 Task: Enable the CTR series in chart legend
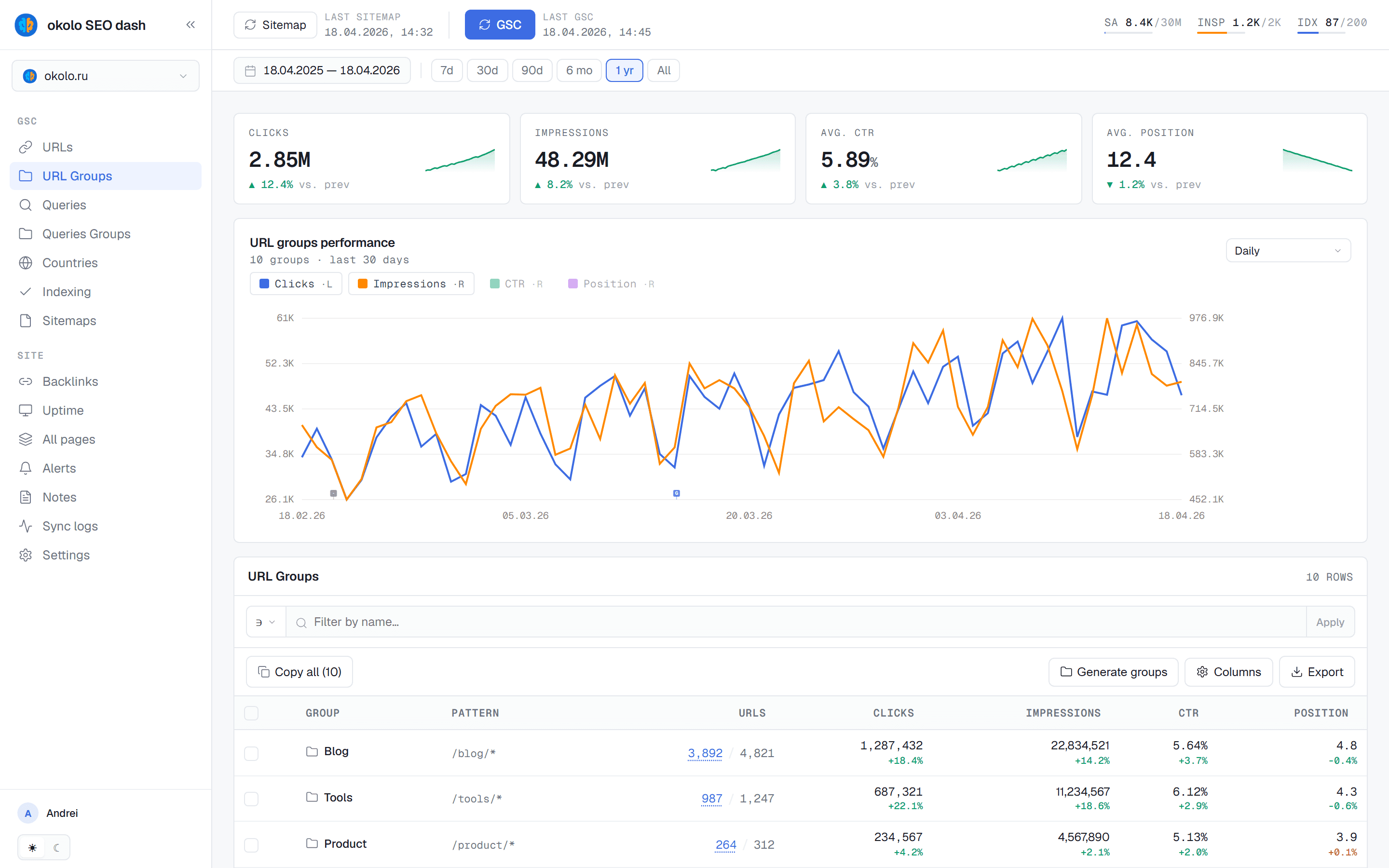pyautogui.click(x=516, y=284)
